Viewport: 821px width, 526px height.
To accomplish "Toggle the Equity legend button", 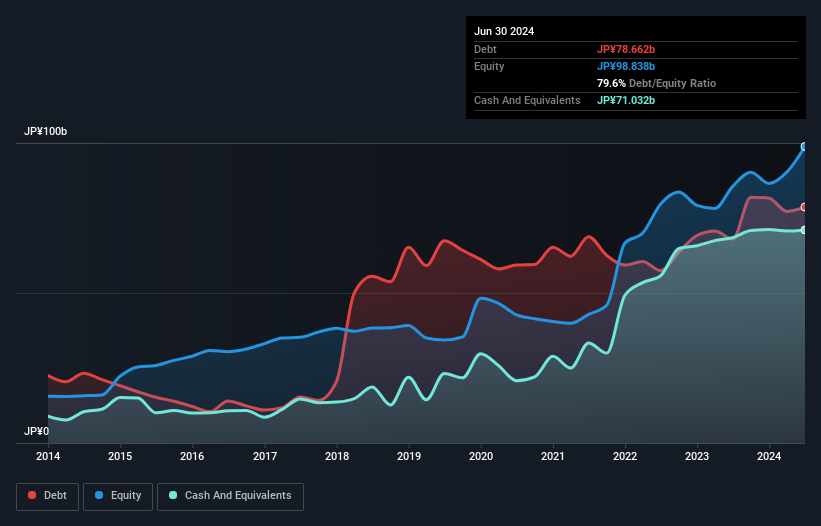I will click(118, 496).
